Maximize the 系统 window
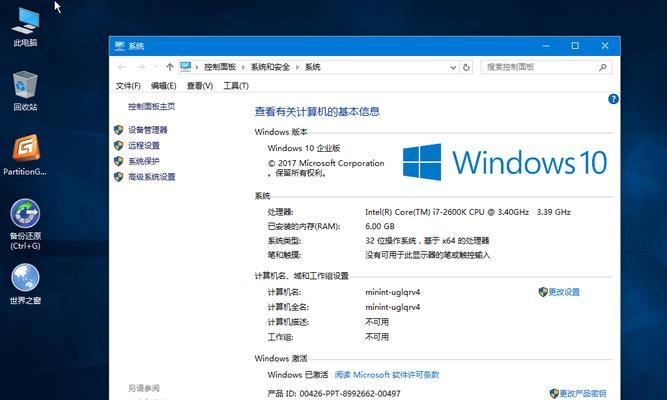Screen dimensions: 667x400 coord(575,46)
